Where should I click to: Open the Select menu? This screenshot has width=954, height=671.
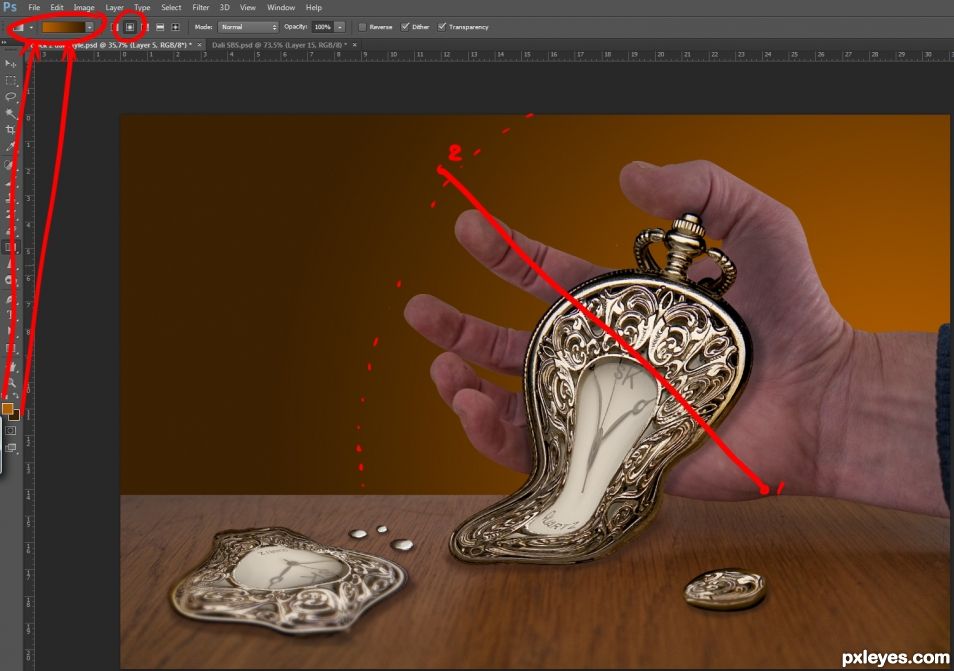(171, 7)
